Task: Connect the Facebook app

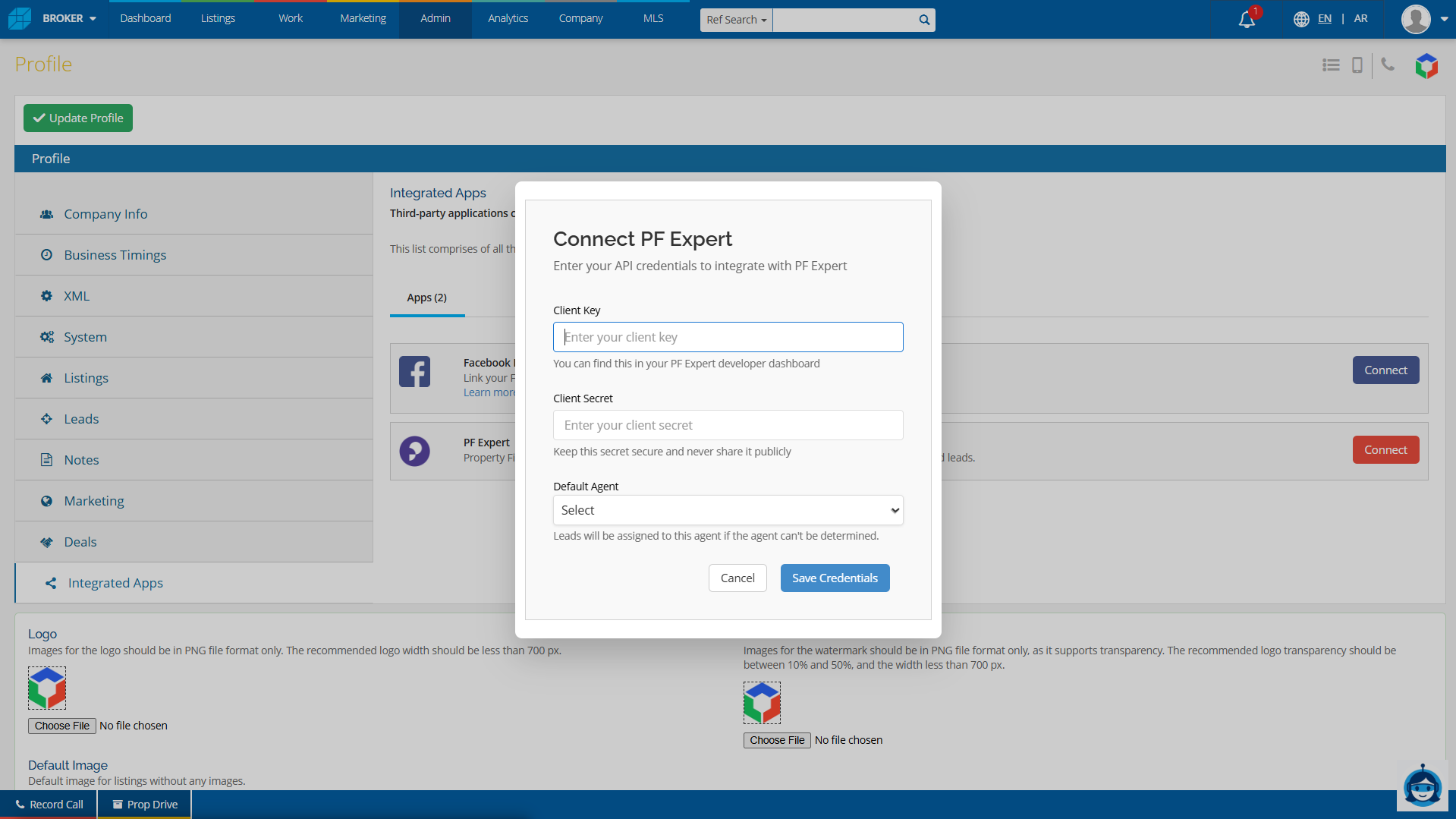Action: pos(1385,370)
